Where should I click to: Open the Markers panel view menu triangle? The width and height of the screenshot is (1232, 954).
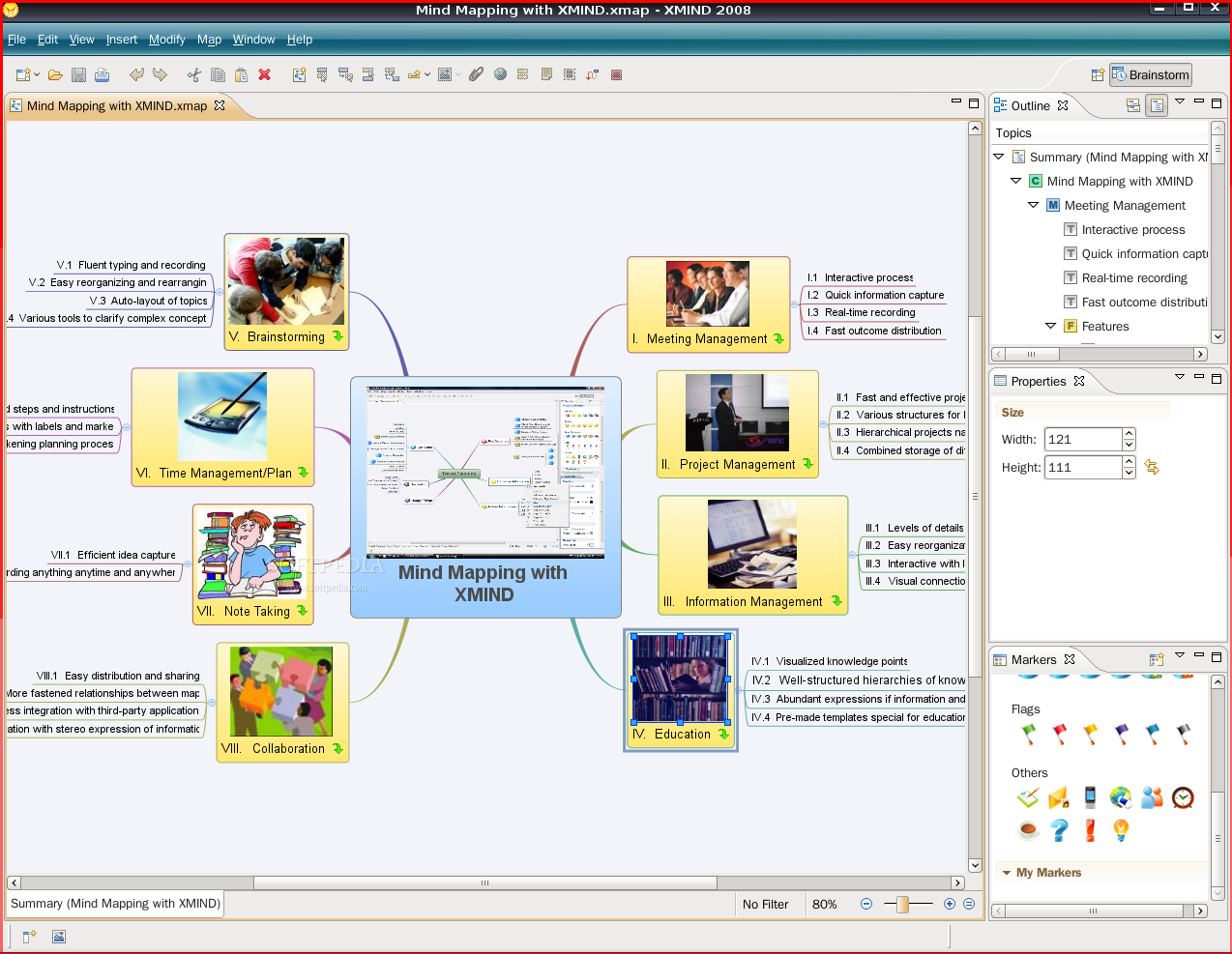pos(1180,655)
